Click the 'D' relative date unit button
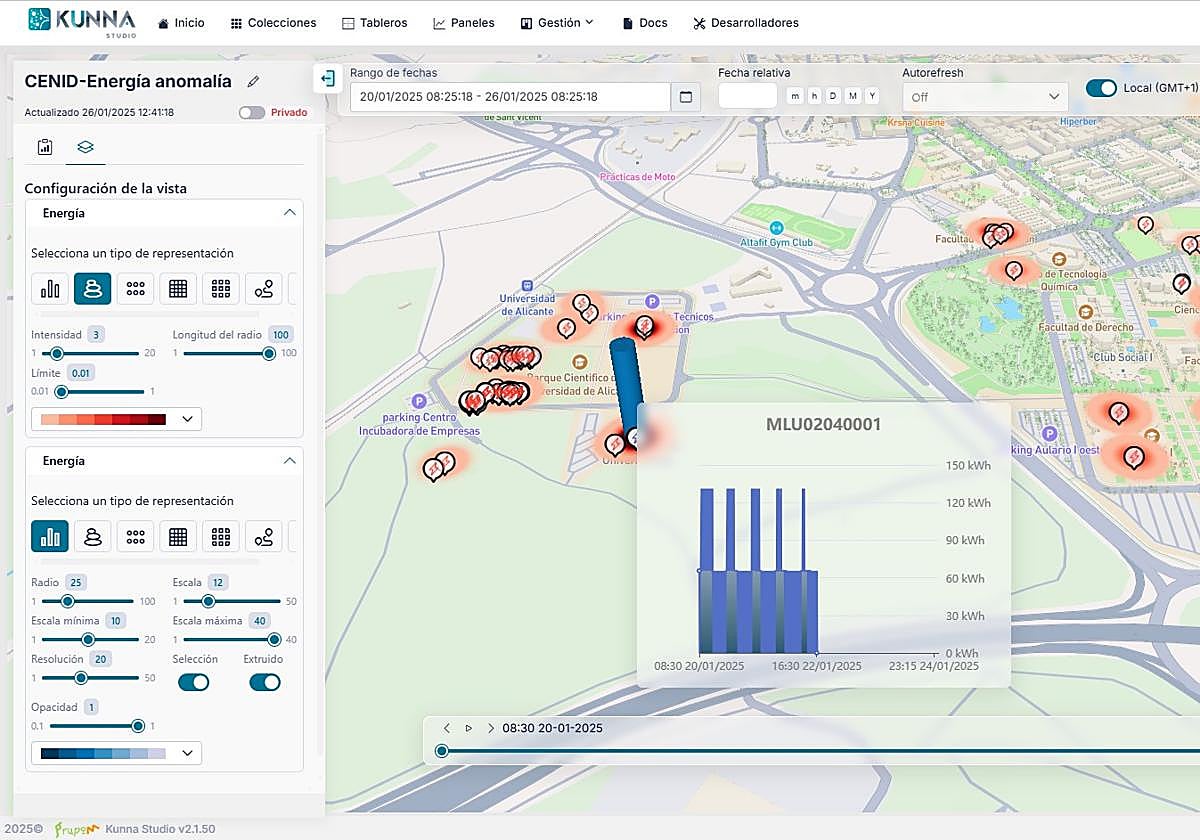The height and width of the screenshot is (840, 1200). pos(833,96)
